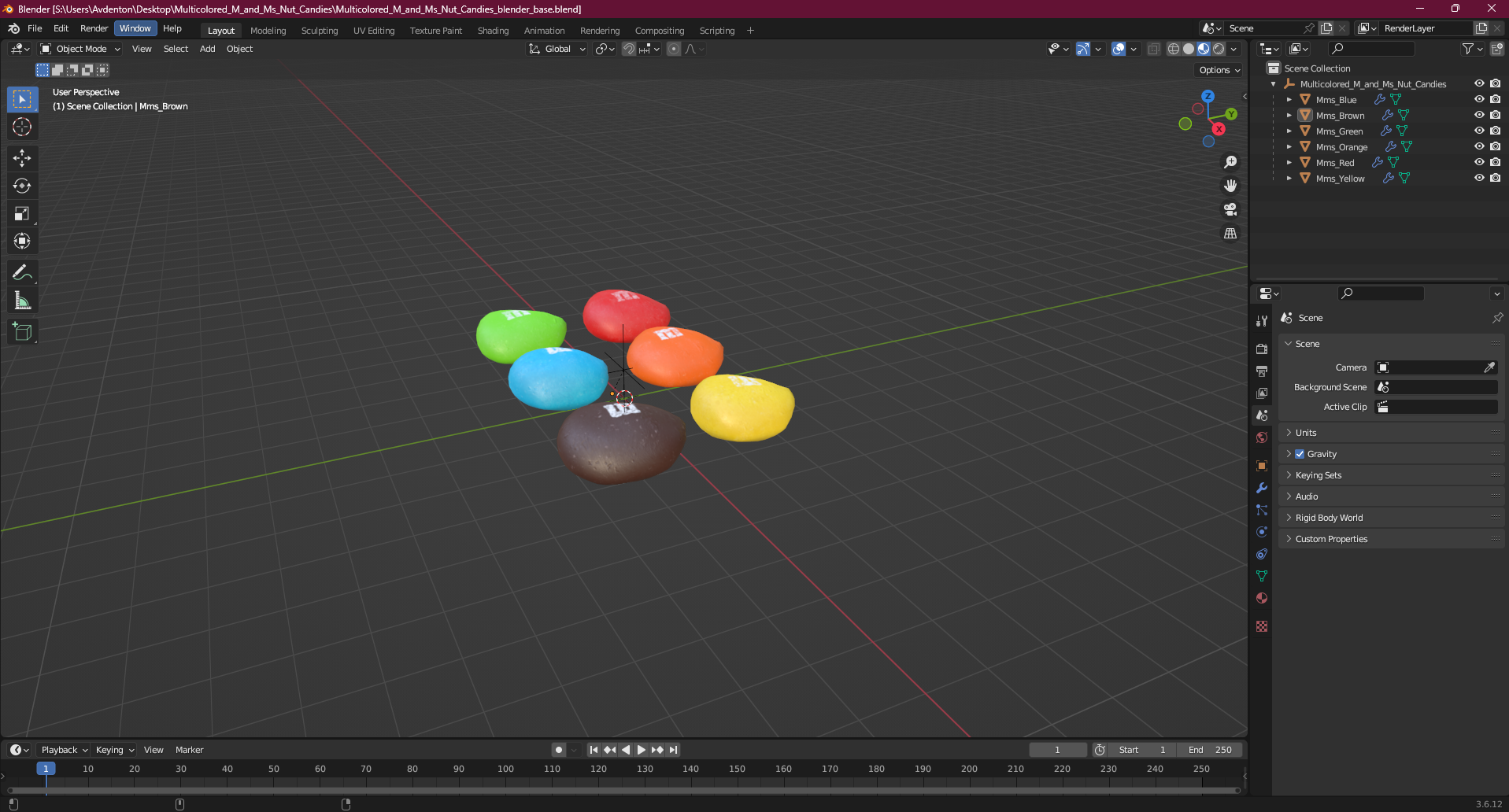The height and width of the screenshot is (812, 1509).
Task: Open the Add menu in viewport
Action: tap(208, 49)
